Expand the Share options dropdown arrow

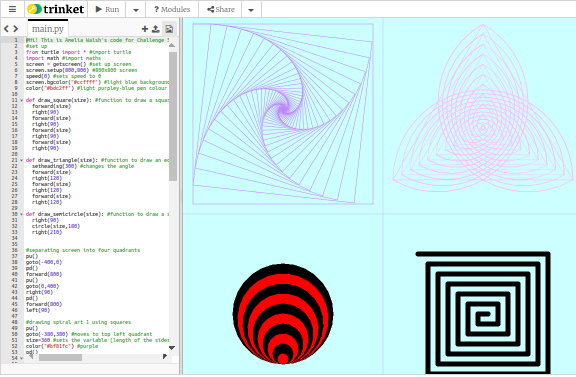click(251, 10)
